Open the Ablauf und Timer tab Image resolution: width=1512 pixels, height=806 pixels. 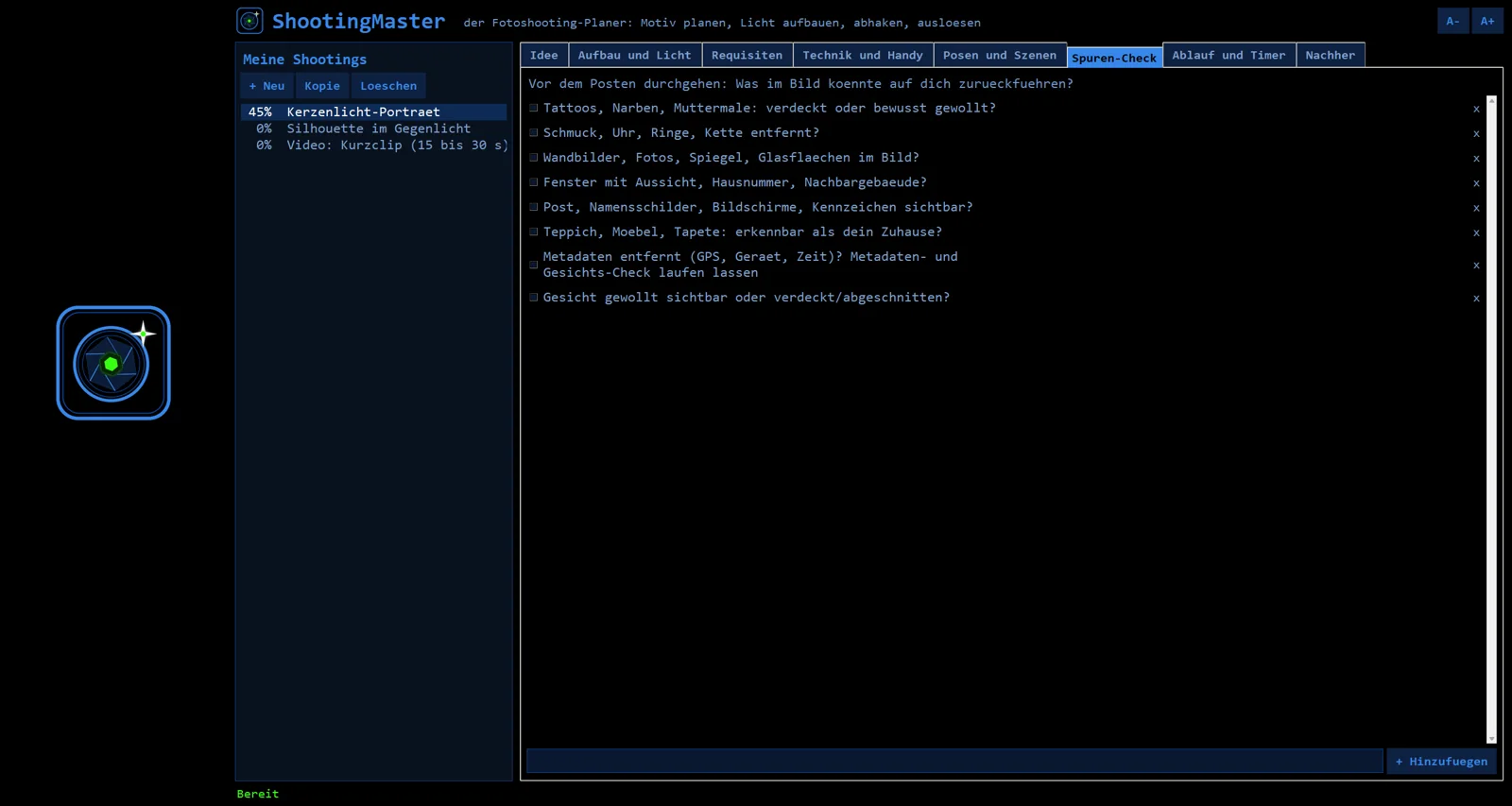coord(1228,55)
